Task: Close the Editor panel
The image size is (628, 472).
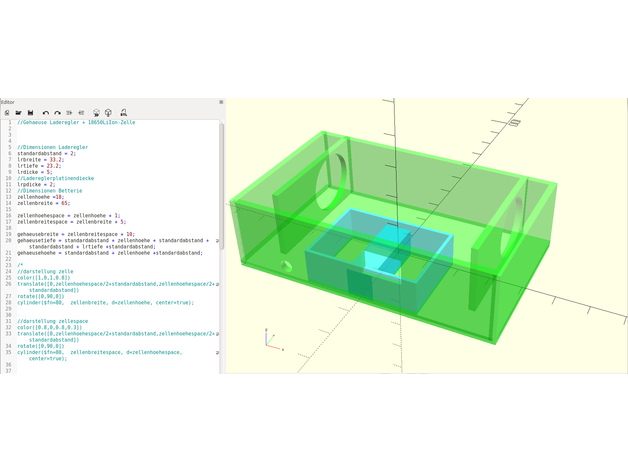Action: tap(221, 102)
